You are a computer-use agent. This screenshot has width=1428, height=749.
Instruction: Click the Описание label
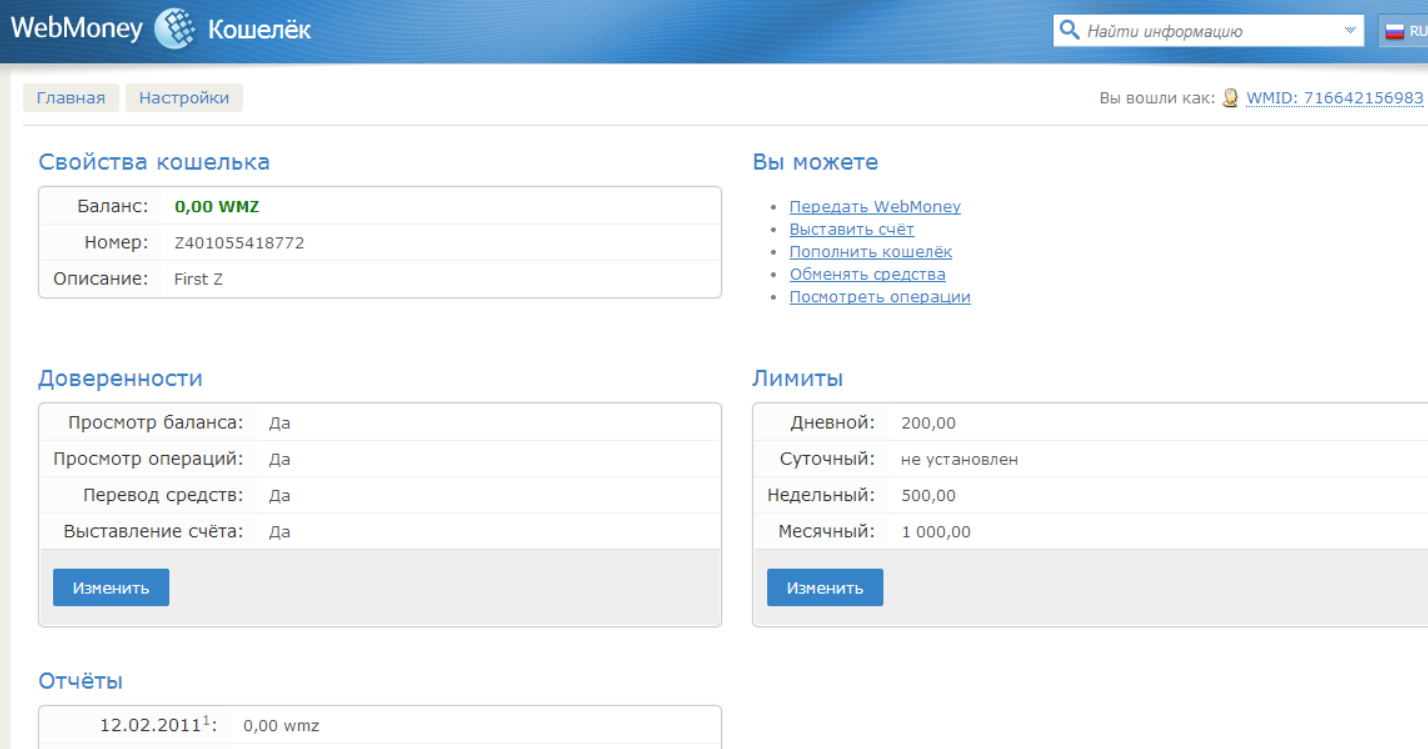[101, 279]
